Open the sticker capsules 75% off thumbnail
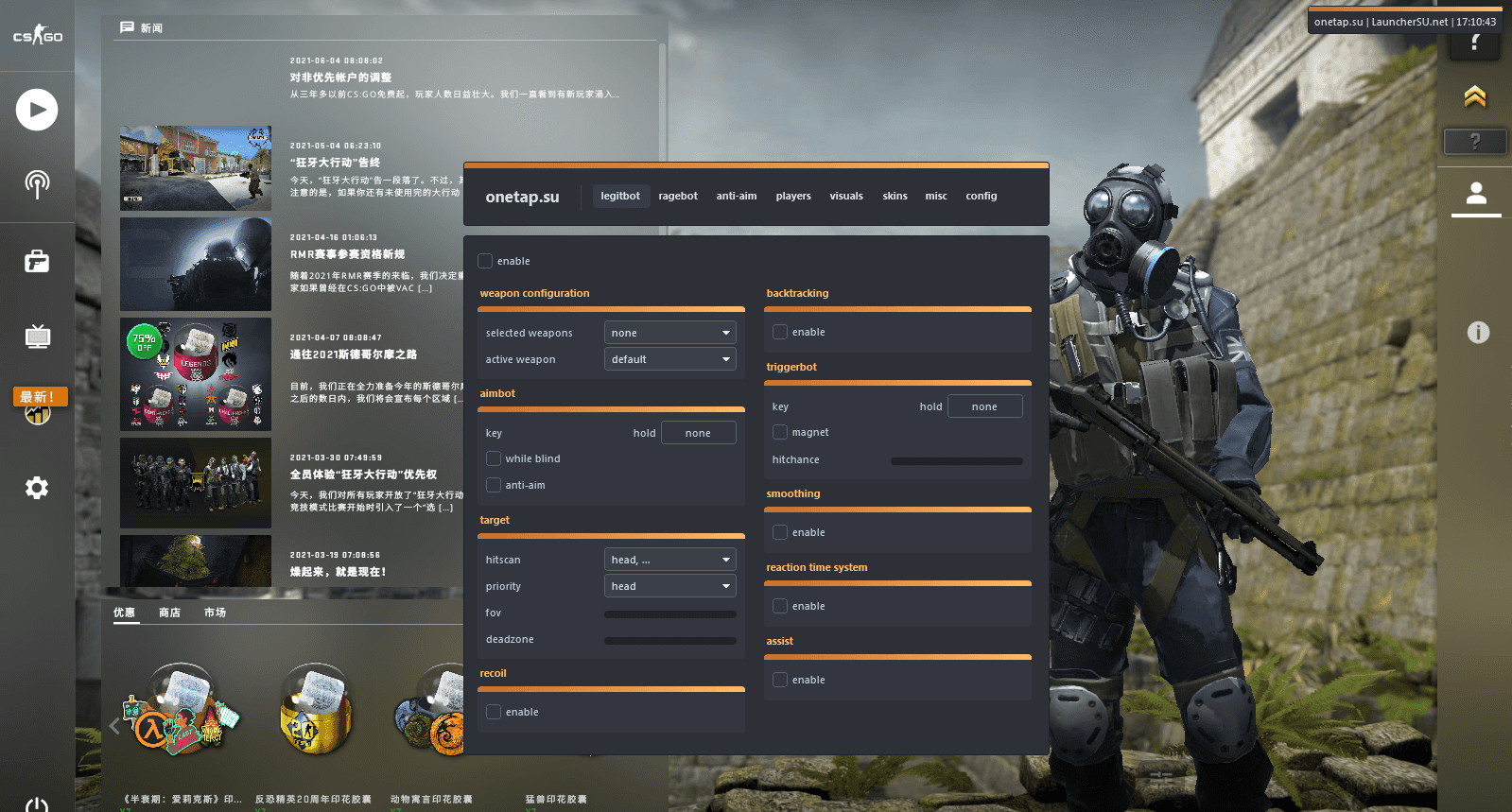 (196, 374)
